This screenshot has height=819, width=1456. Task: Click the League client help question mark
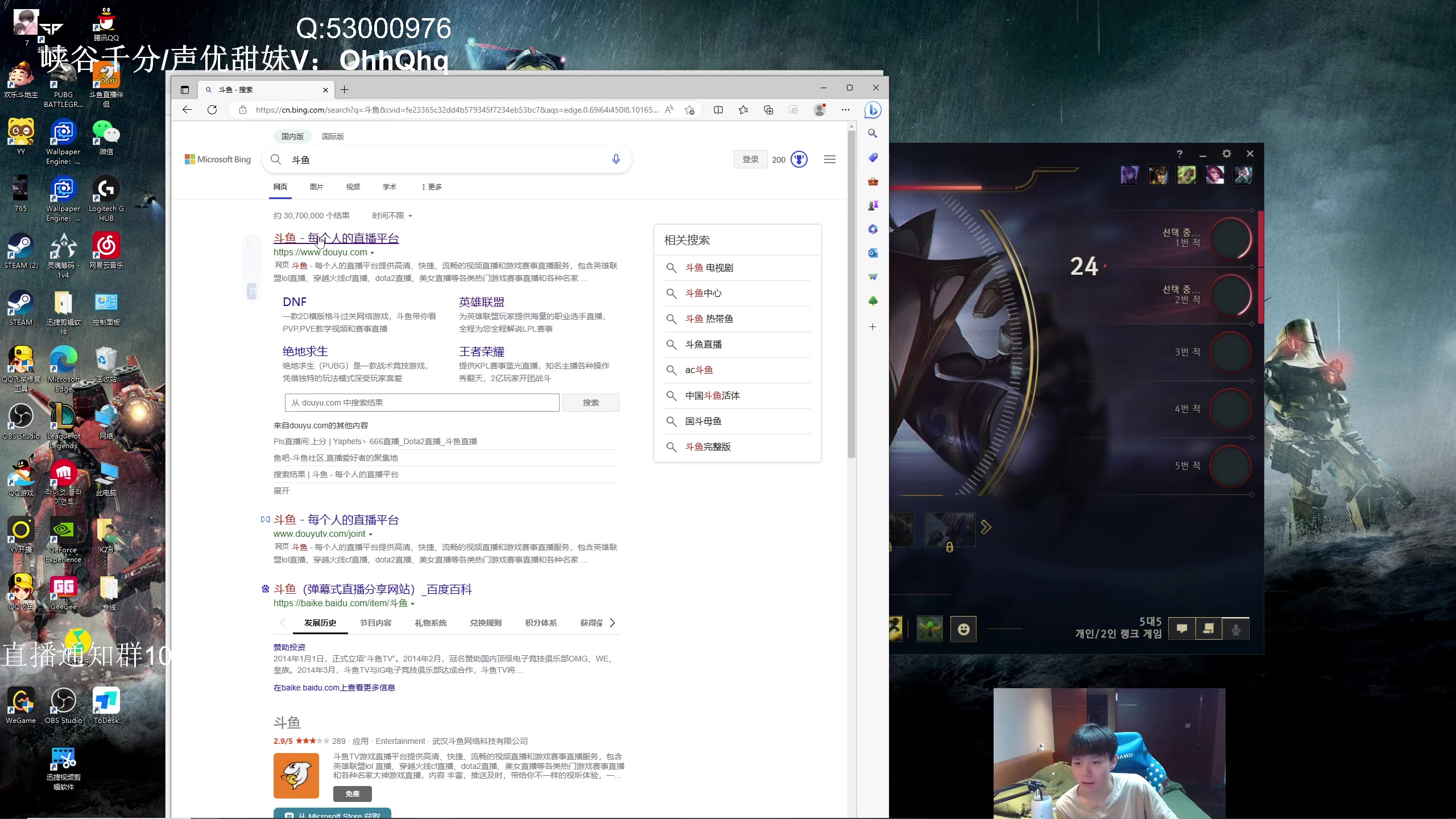(1180, 154)
